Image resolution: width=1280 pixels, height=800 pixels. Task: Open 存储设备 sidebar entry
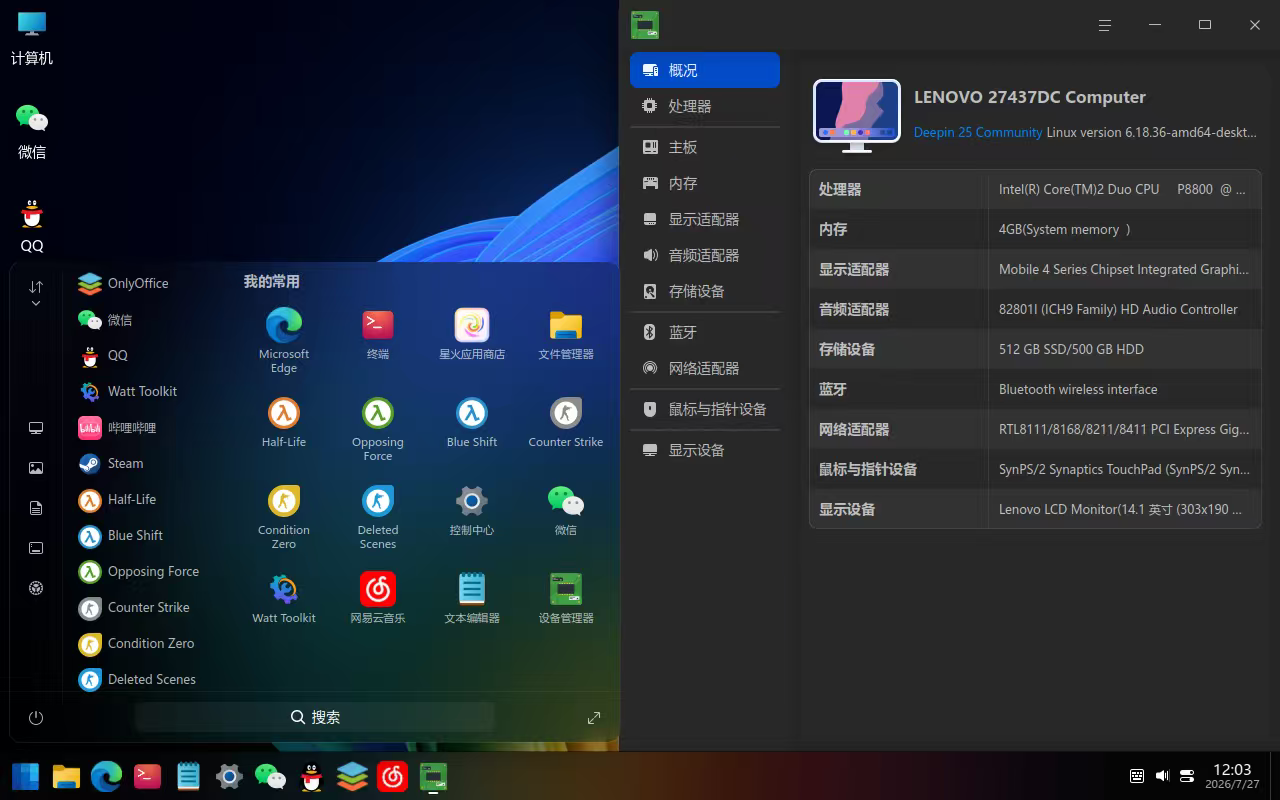click(x=705, y=291)
